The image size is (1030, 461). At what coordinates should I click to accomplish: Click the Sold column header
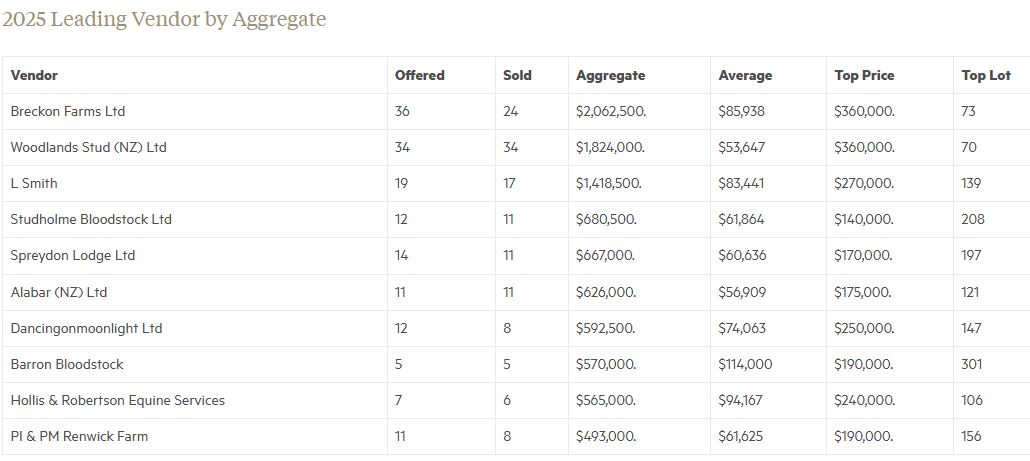pos(517,75)
